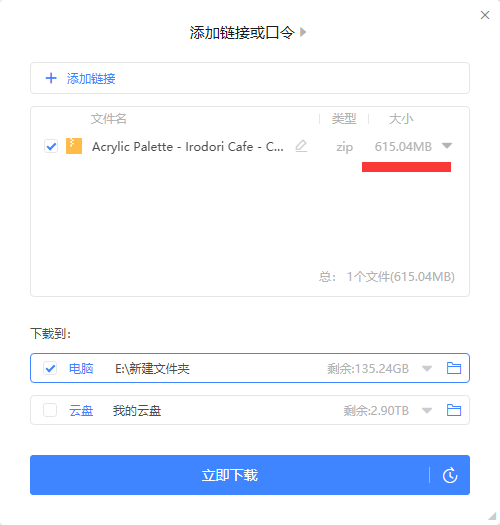Open the 电脑 path history dropdown
The height and width of the screenshot is (525, 500).
pos(427,369)
